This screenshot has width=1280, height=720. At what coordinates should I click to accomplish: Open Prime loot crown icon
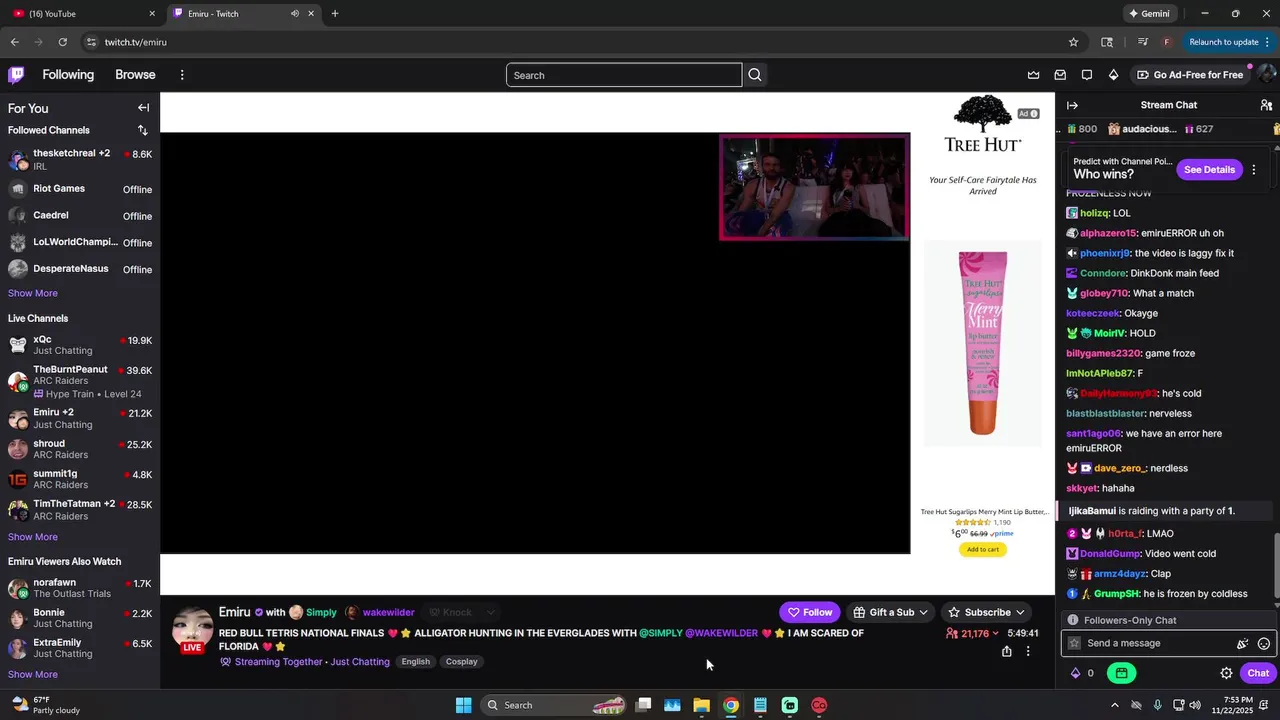[x=1033, y=75]
